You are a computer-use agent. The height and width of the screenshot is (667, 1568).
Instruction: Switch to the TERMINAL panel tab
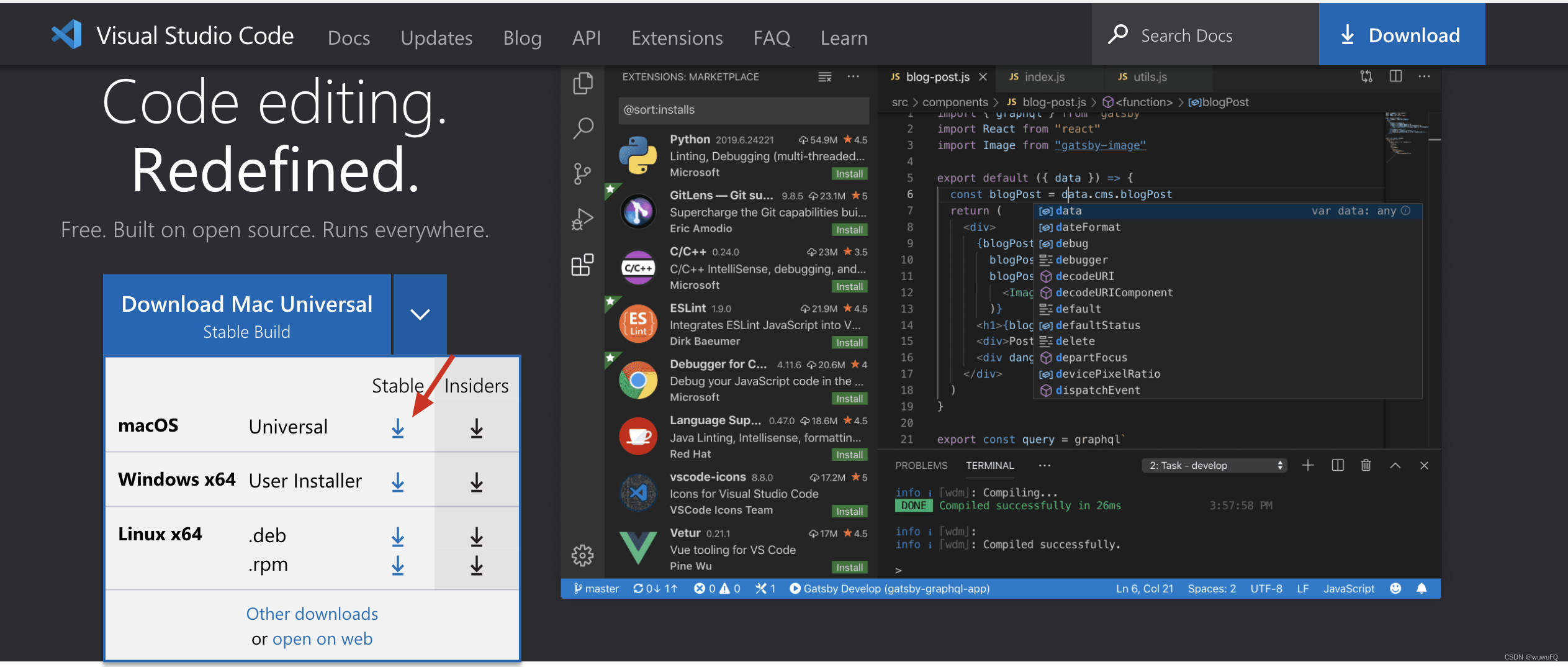pos(989,465)
